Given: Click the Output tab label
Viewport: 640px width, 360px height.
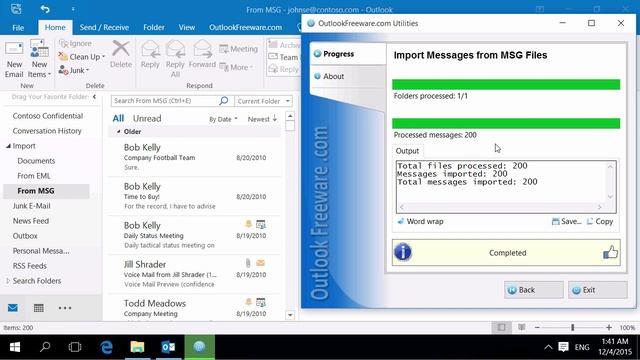Looking at the screenshot, I should click(407, 151).
